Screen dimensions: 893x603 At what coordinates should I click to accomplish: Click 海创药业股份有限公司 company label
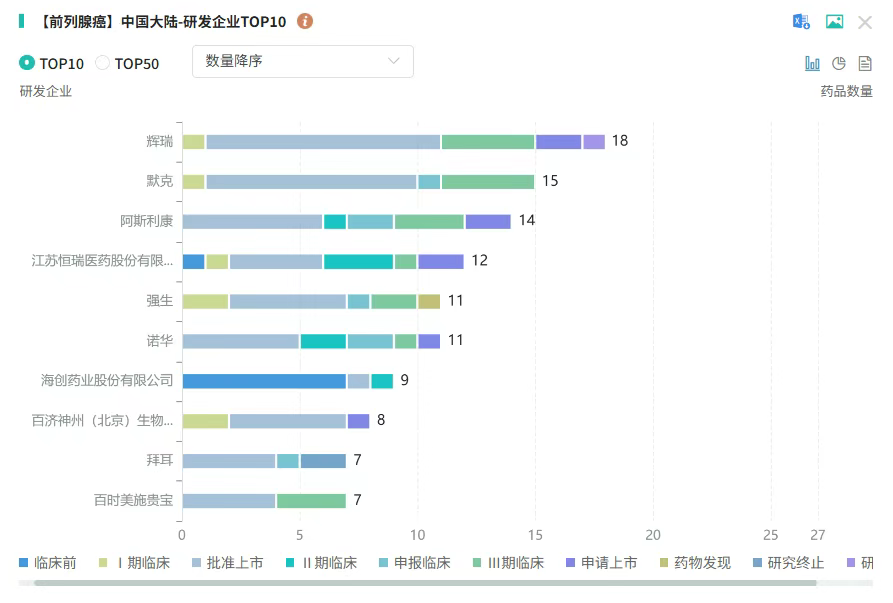[x=107, y=380]
